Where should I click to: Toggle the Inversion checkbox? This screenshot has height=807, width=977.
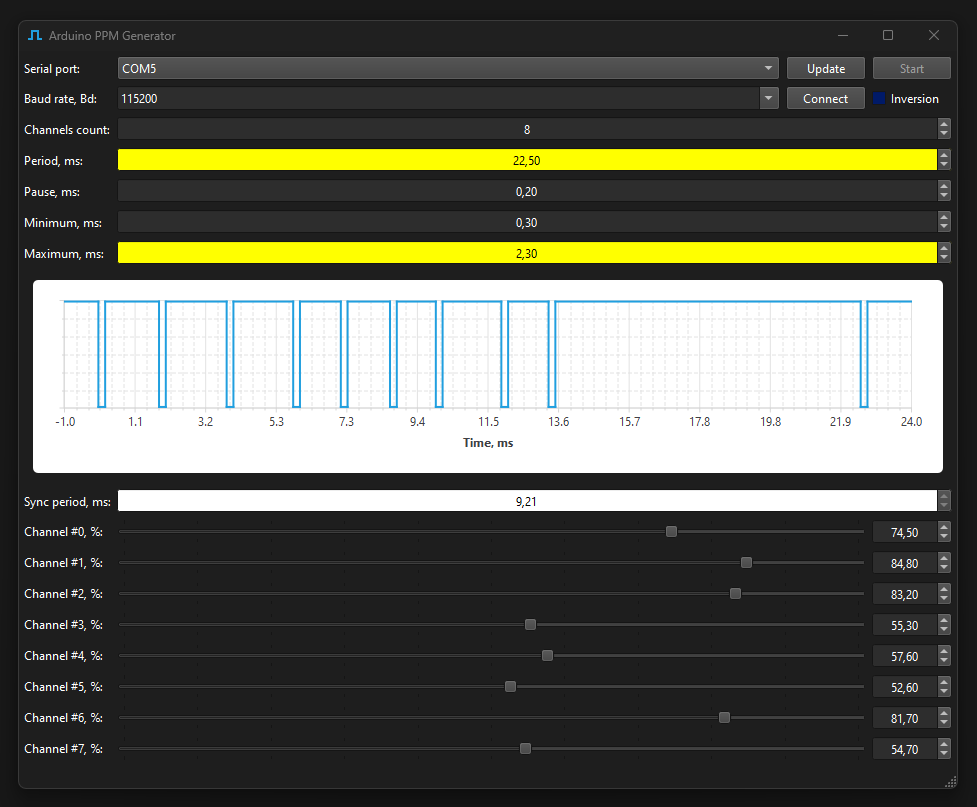(x=879, y=98)
